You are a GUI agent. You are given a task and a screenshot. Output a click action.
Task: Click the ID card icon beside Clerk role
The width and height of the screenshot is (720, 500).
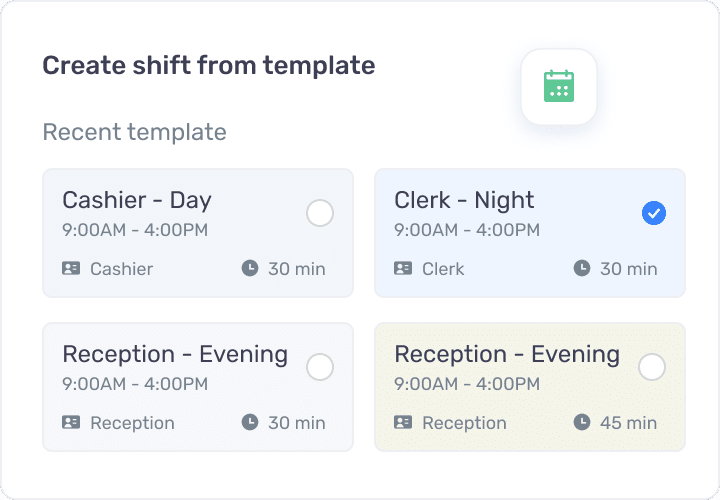tap(403, 268)
